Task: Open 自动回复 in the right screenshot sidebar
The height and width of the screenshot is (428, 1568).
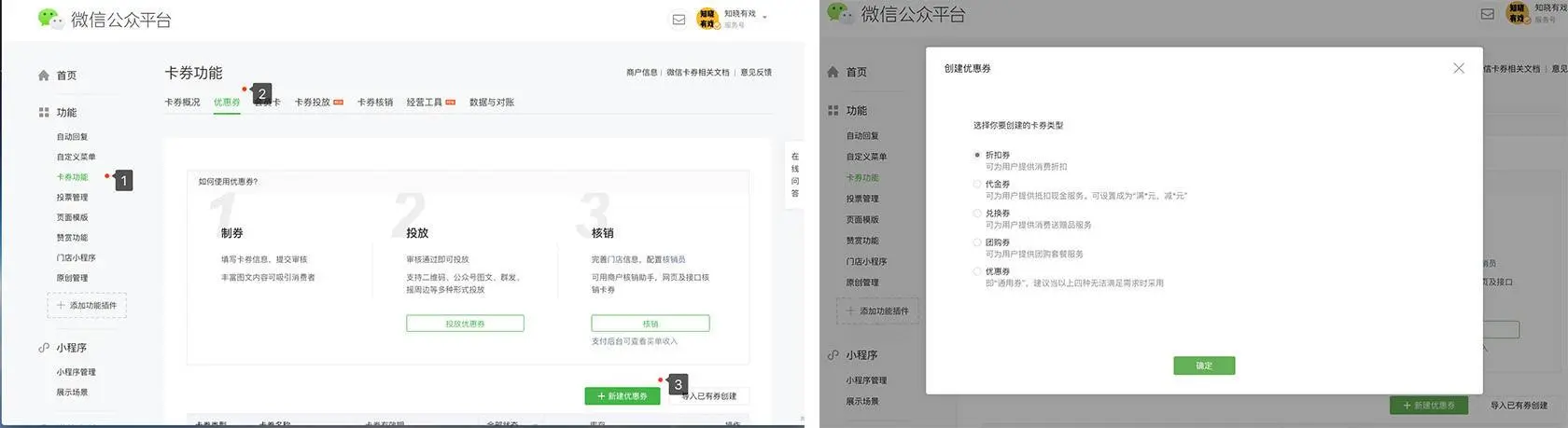Action: [x=862, y=136]
